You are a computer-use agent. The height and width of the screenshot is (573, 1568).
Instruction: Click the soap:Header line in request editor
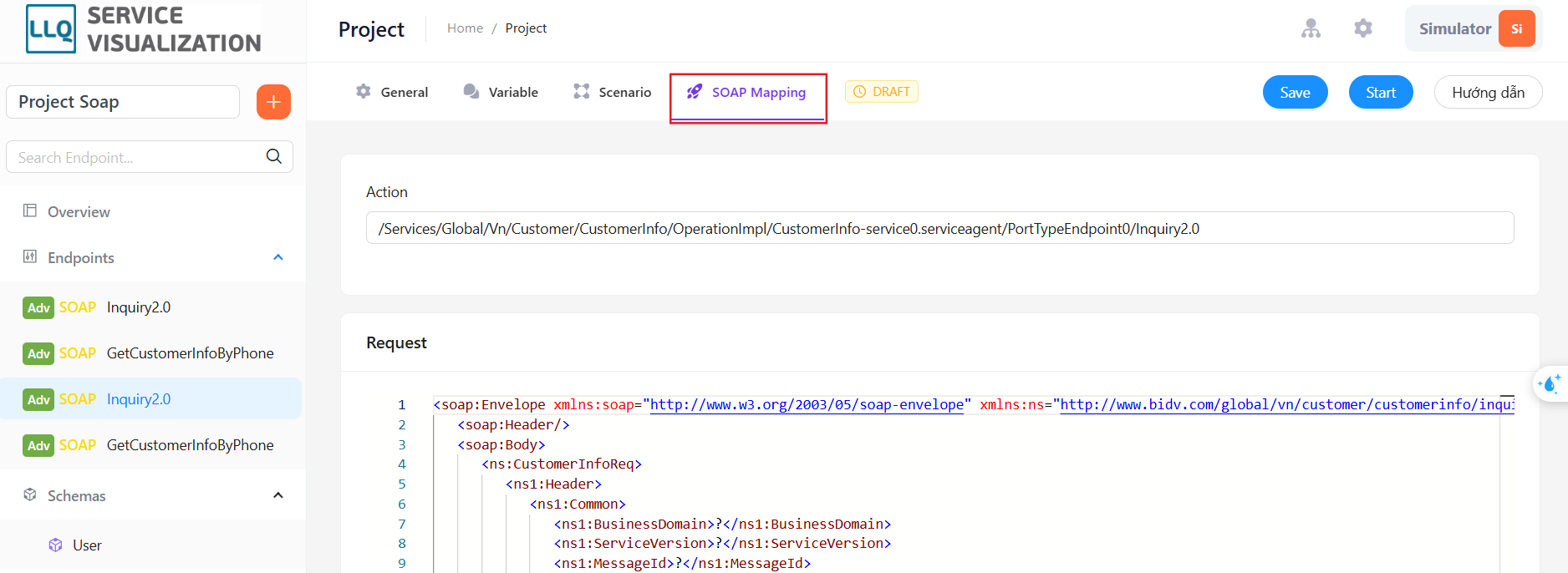[513, 425]
